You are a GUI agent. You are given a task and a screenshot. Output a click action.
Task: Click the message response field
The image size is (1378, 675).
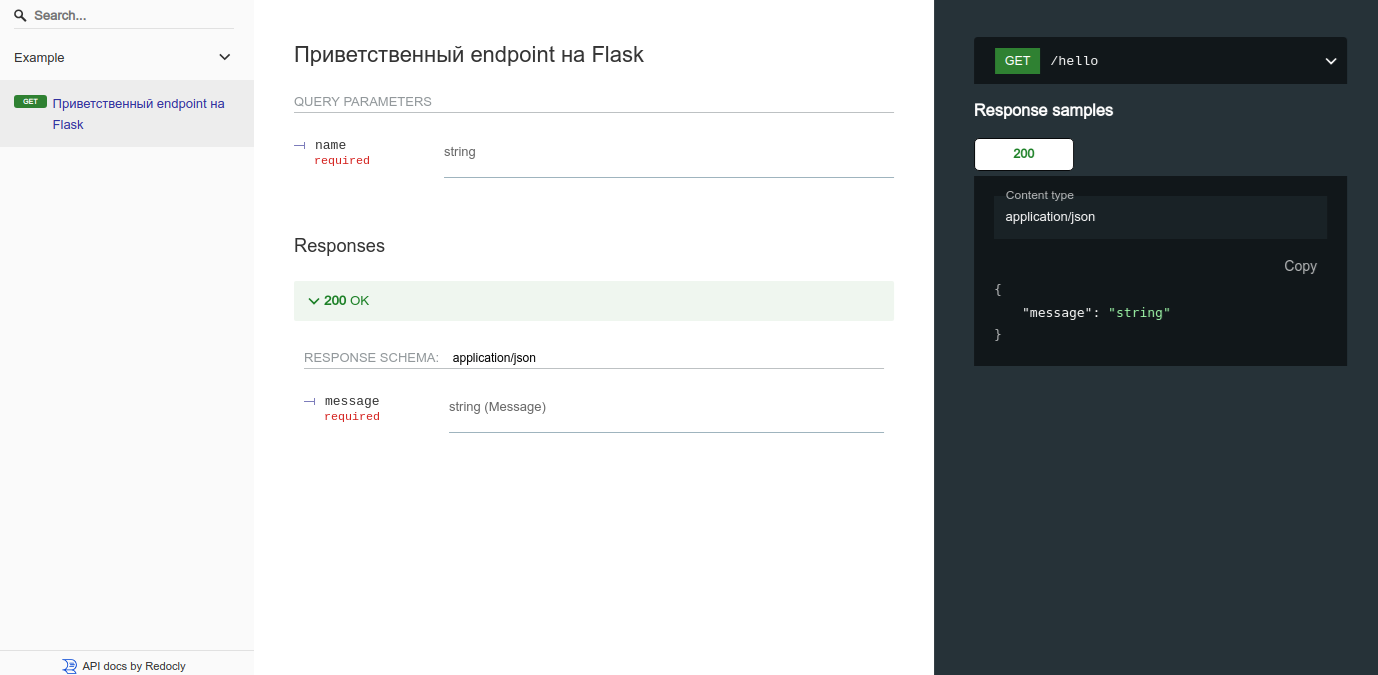[351, 402]
